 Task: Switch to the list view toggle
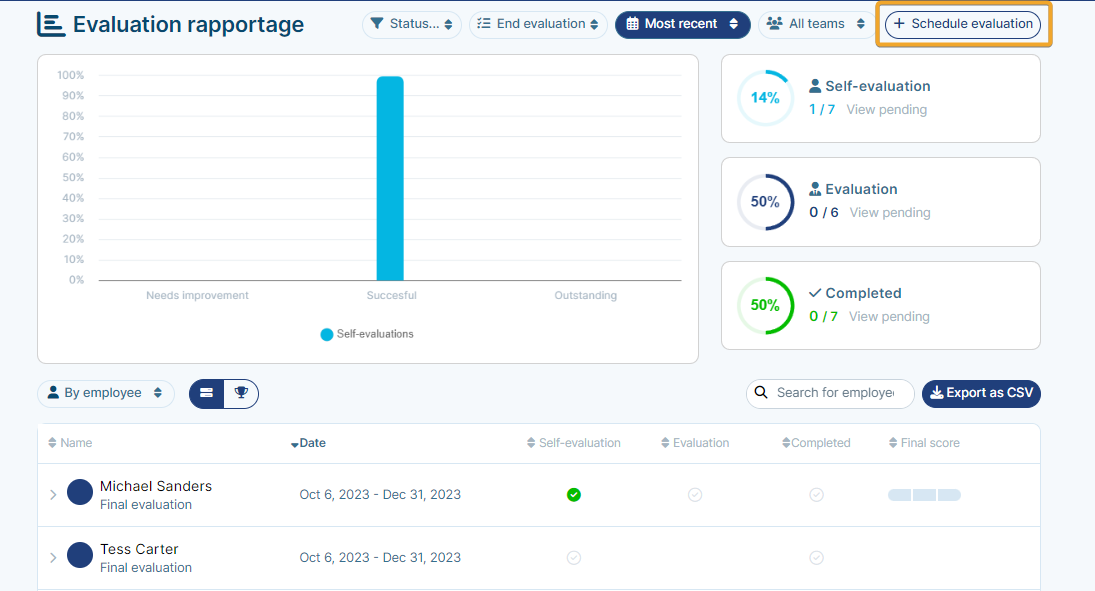tap(207, 393)
